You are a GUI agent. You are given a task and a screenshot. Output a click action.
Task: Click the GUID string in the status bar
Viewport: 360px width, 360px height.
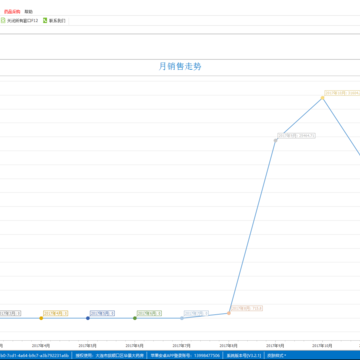click(x=34, y=356)
